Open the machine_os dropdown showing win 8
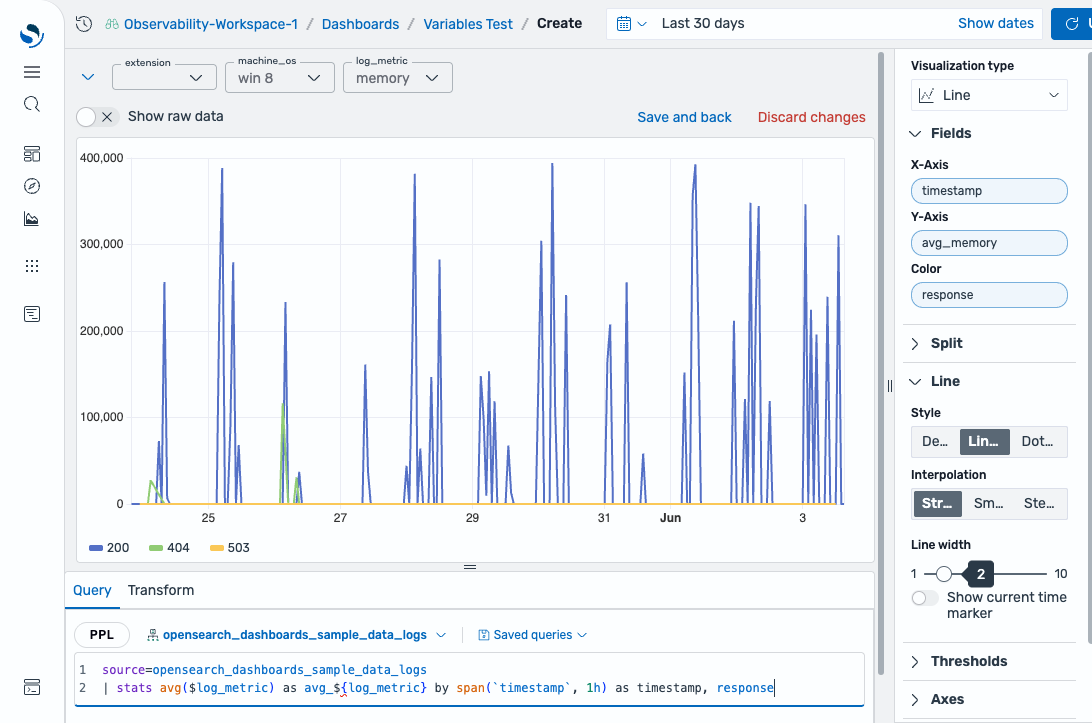 tap(280, 77)
